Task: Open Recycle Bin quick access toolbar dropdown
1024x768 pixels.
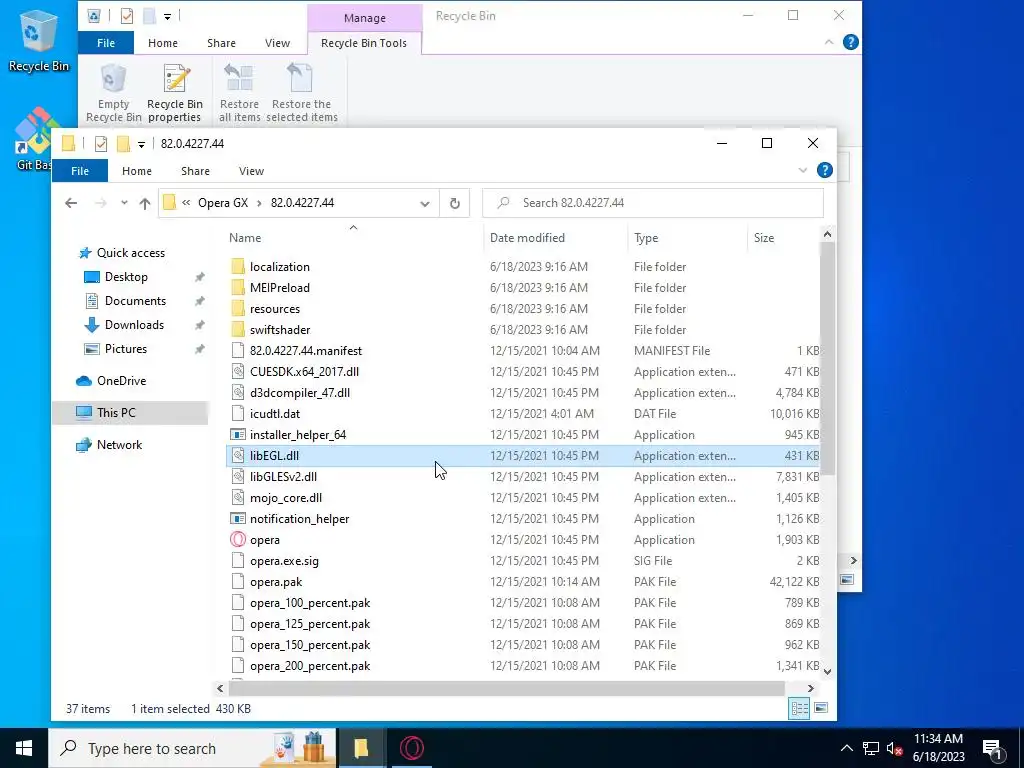Action: click(167, 16)
